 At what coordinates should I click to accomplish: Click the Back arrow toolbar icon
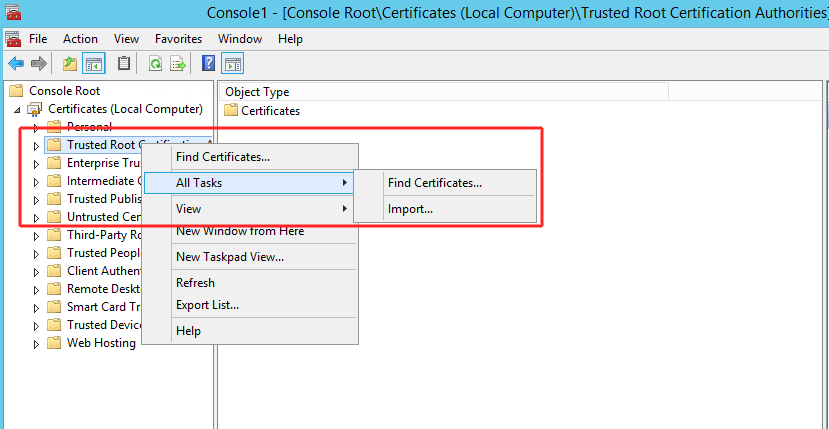16,64
